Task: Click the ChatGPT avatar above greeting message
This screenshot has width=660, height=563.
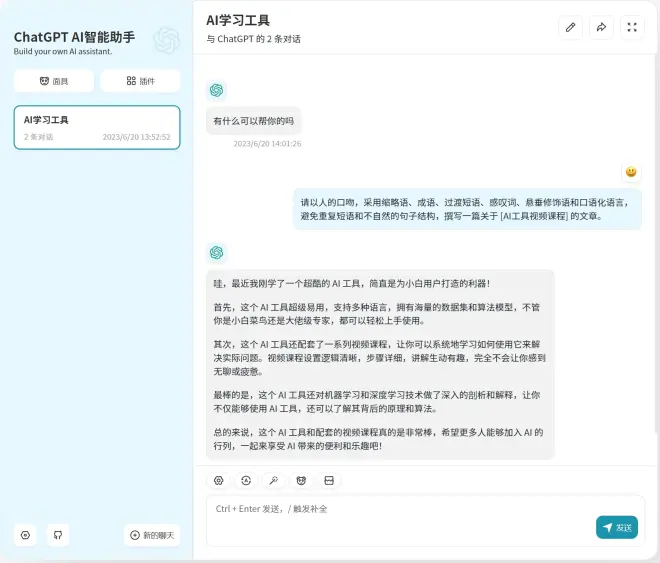Action: [216, 90]
